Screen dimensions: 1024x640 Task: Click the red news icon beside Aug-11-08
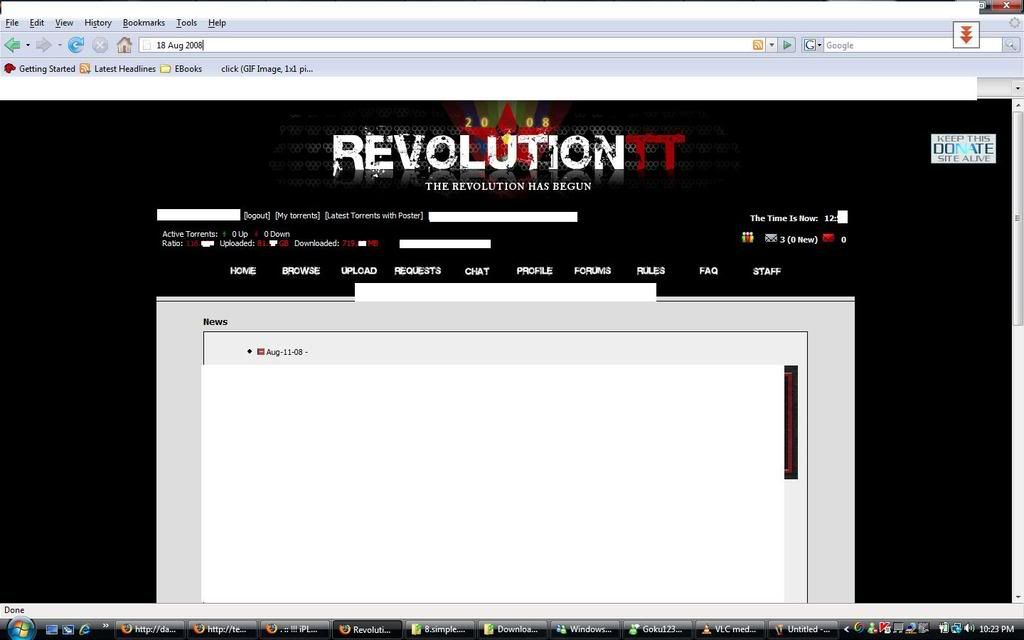click(x=261, y=351)
